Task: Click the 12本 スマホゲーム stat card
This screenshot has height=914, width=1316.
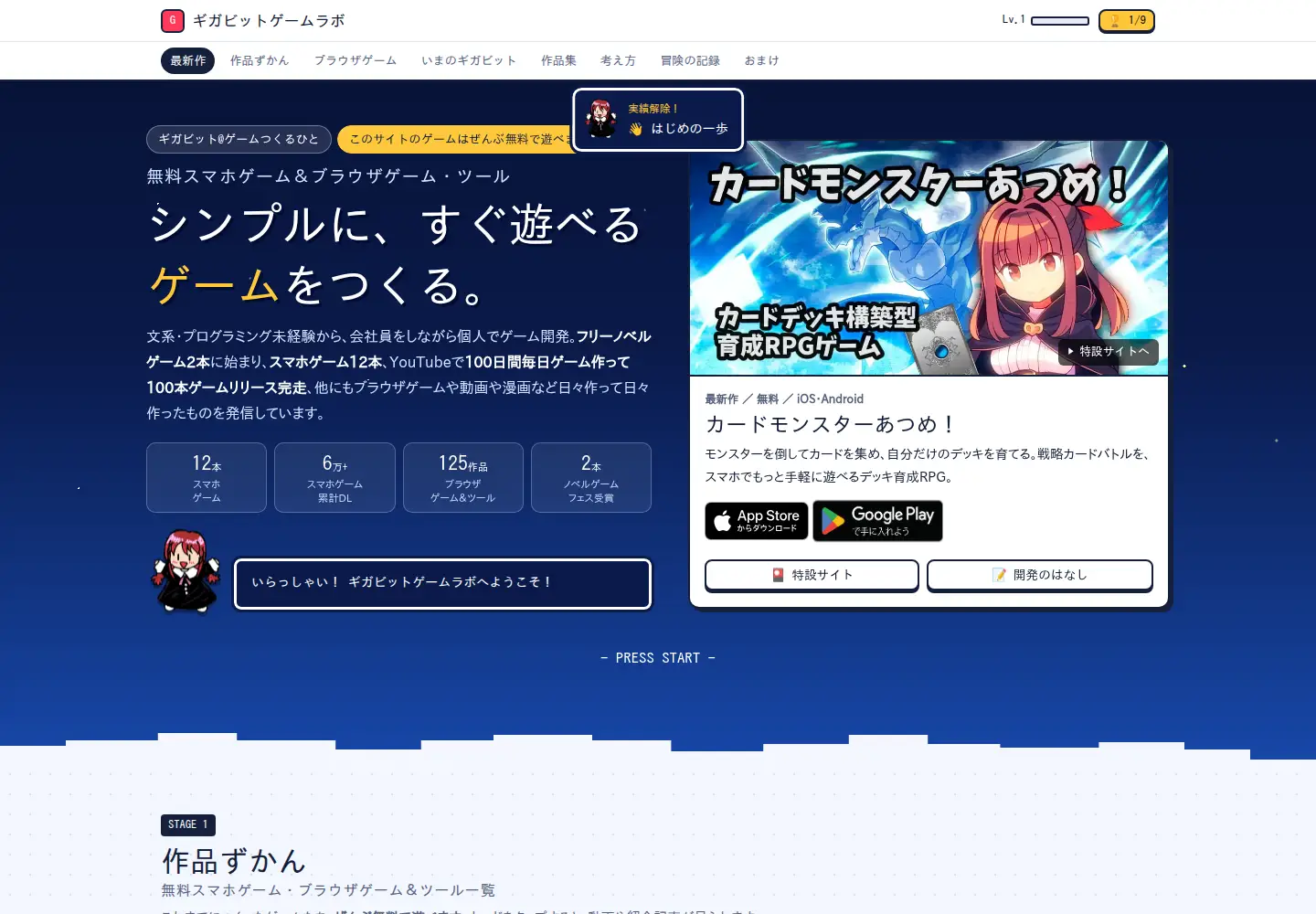Action: click(207, 477)
